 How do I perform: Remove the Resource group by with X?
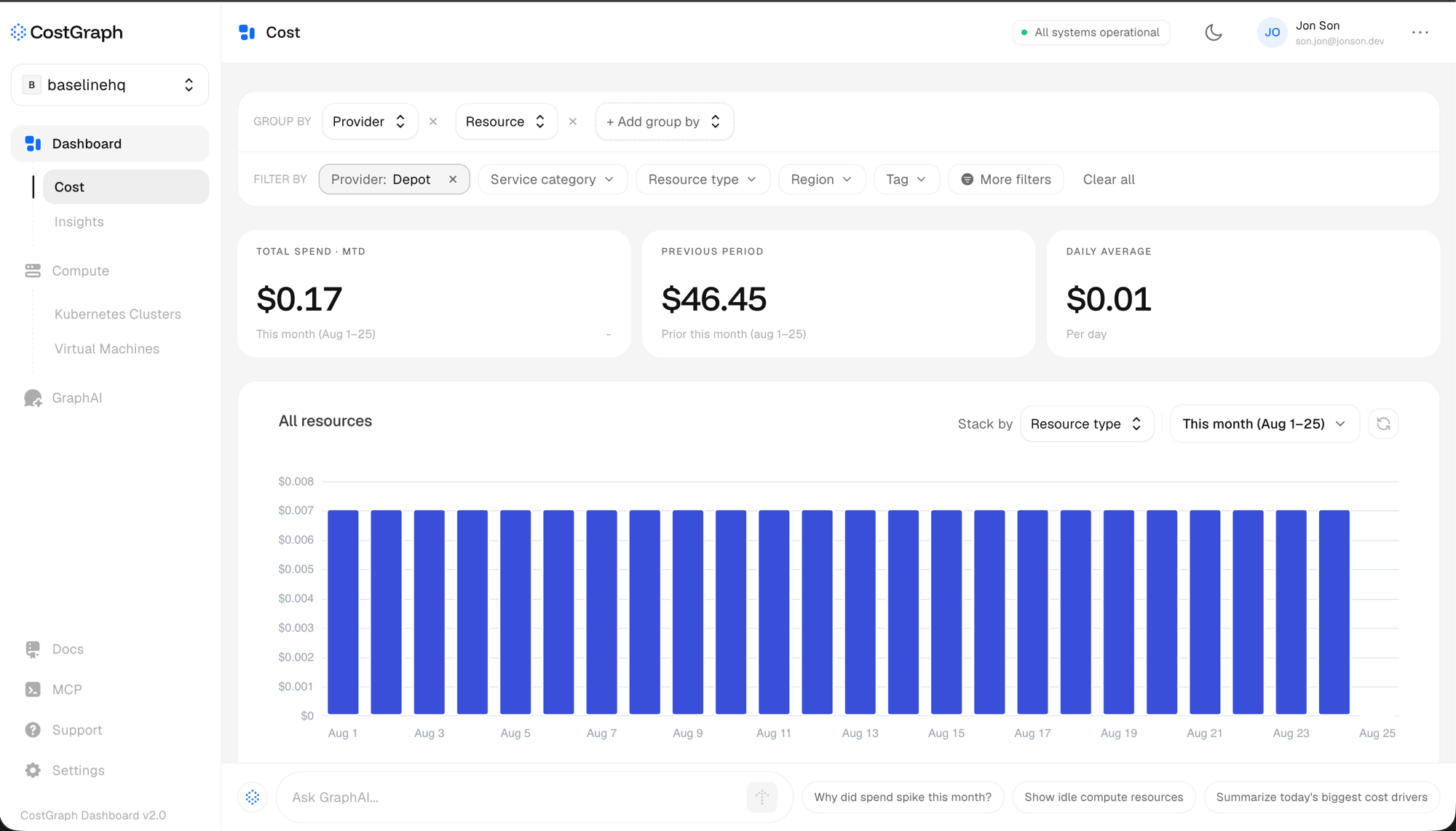click(573, 122)
